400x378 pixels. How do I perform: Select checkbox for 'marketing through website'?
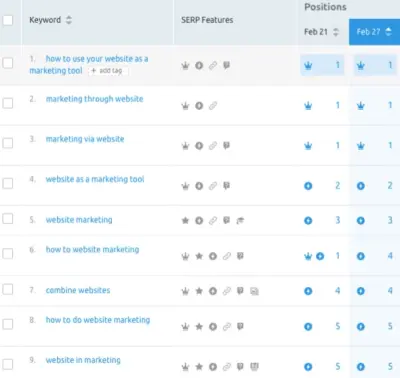click(8, 103)
